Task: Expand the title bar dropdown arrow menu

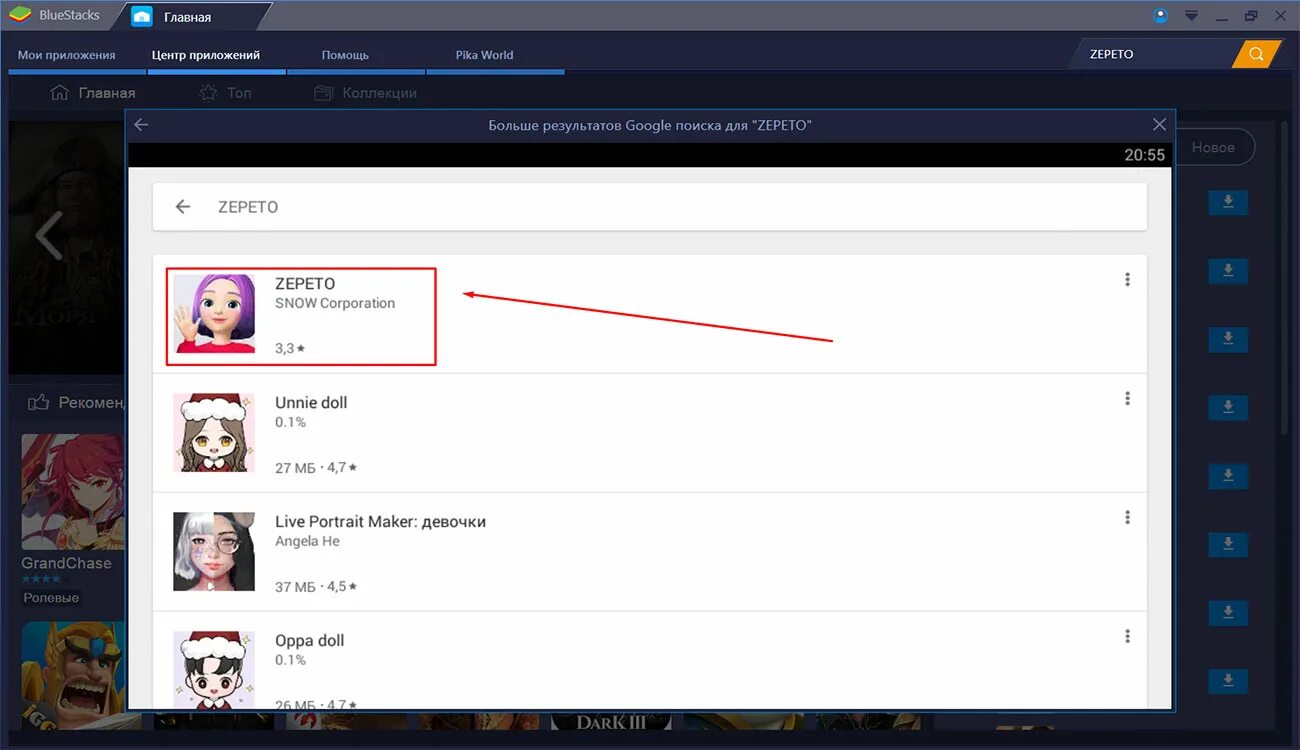Action: [1191, 16]
